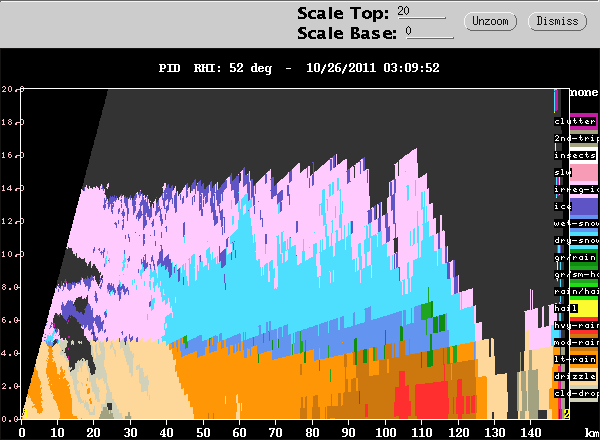Click the '2nd-trip' legend label
Image resolution: width=600 pixels, height=440 pixels.
[576, 138]
